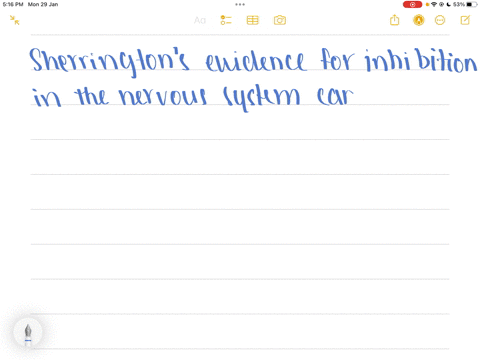
Task: Open the Aa text format options
Action: pos(200,20)
